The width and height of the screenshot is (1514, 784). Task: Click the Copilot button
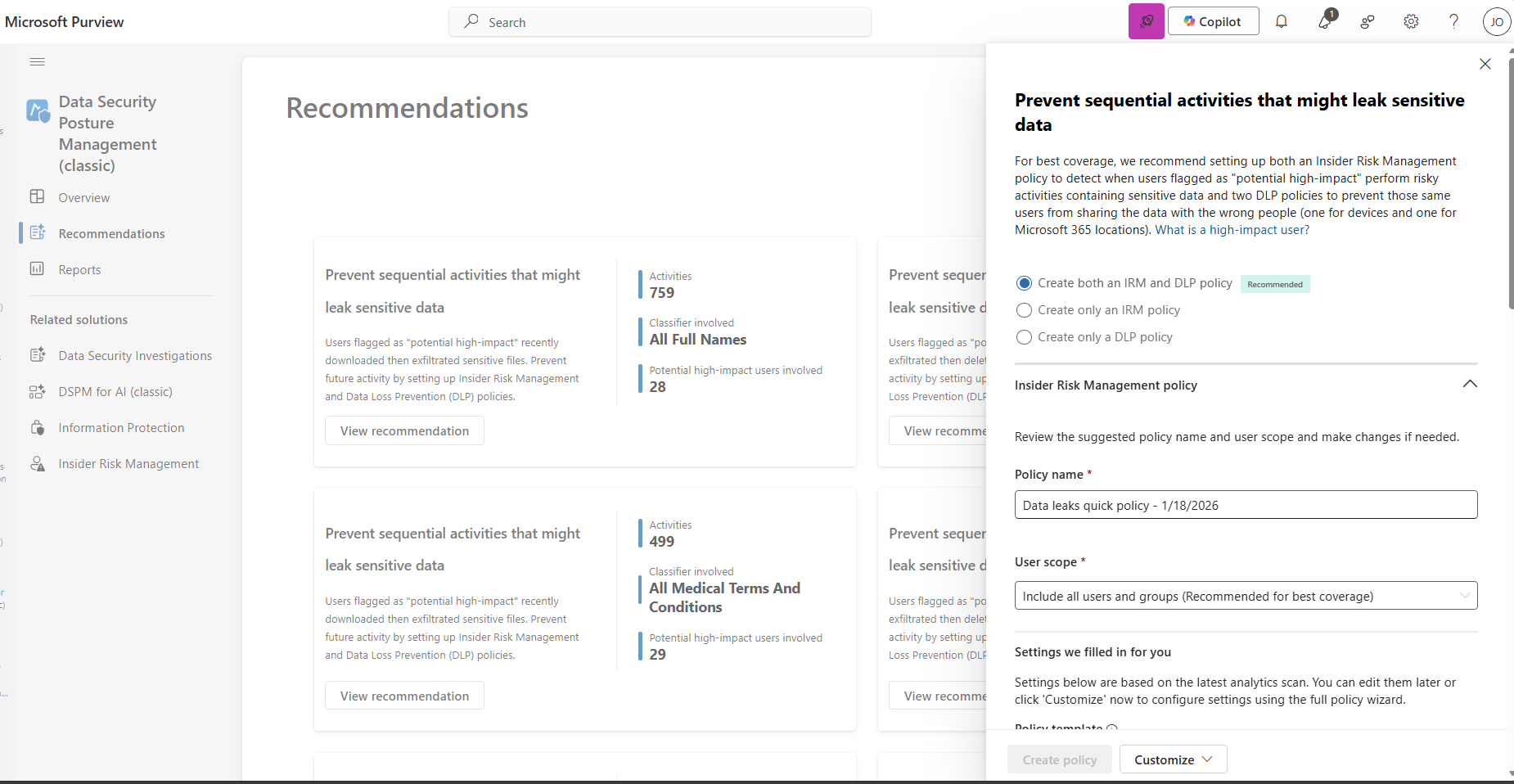pos(1213,21)
